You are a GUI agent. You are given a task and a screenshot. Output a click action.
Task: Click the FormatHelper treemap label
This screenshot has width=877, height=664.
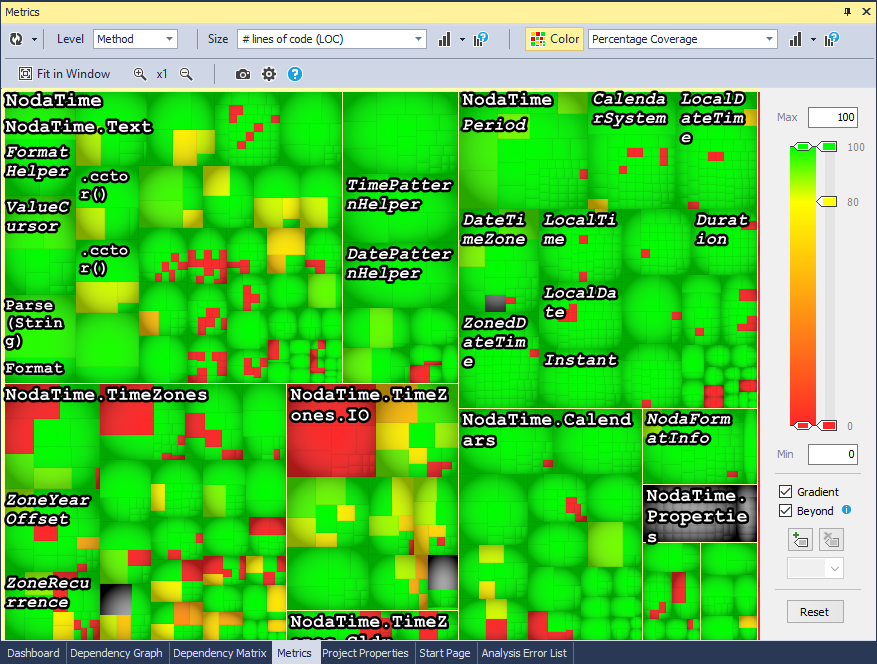pos(37,161)
